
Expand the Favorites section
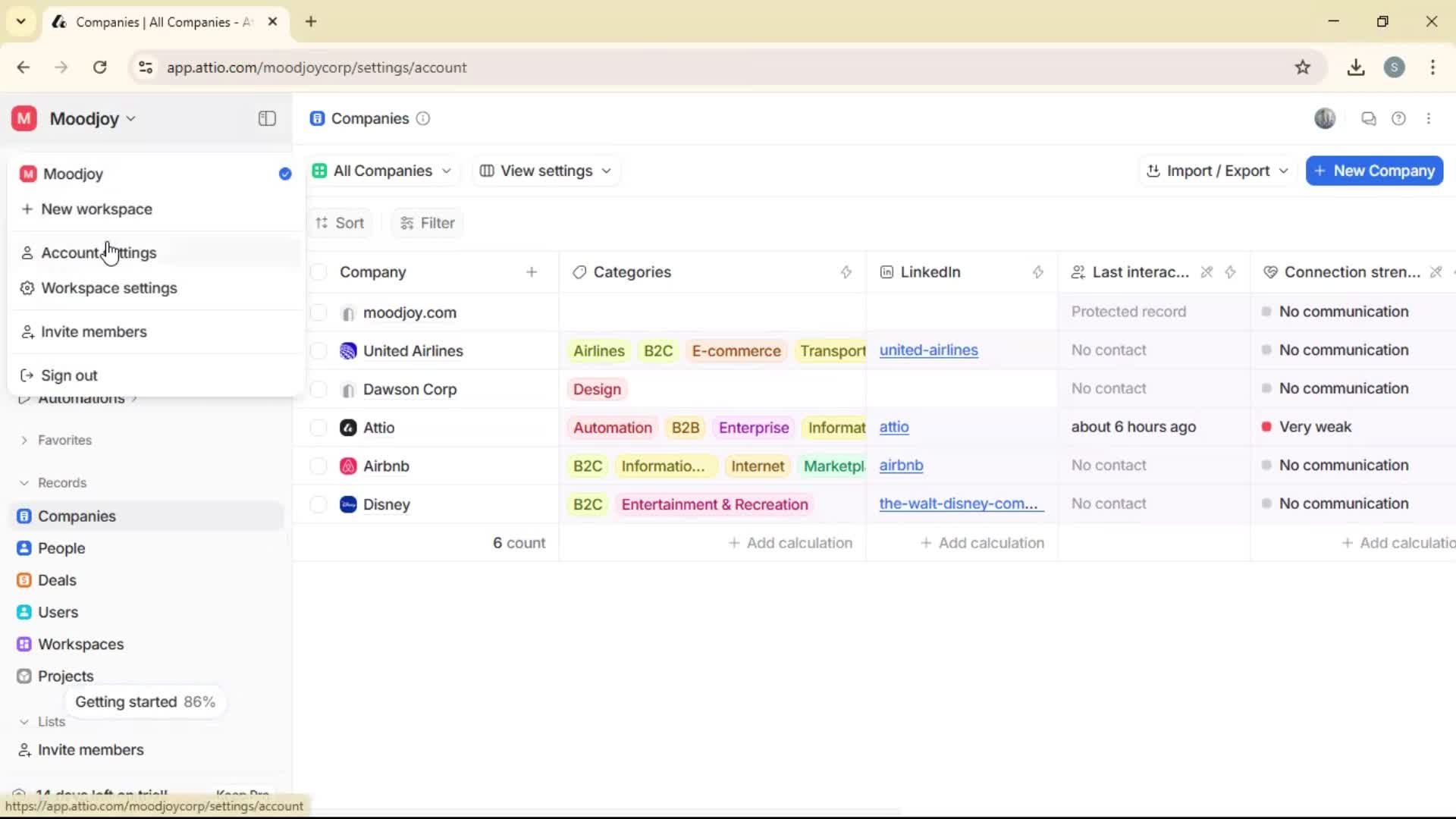55,440
